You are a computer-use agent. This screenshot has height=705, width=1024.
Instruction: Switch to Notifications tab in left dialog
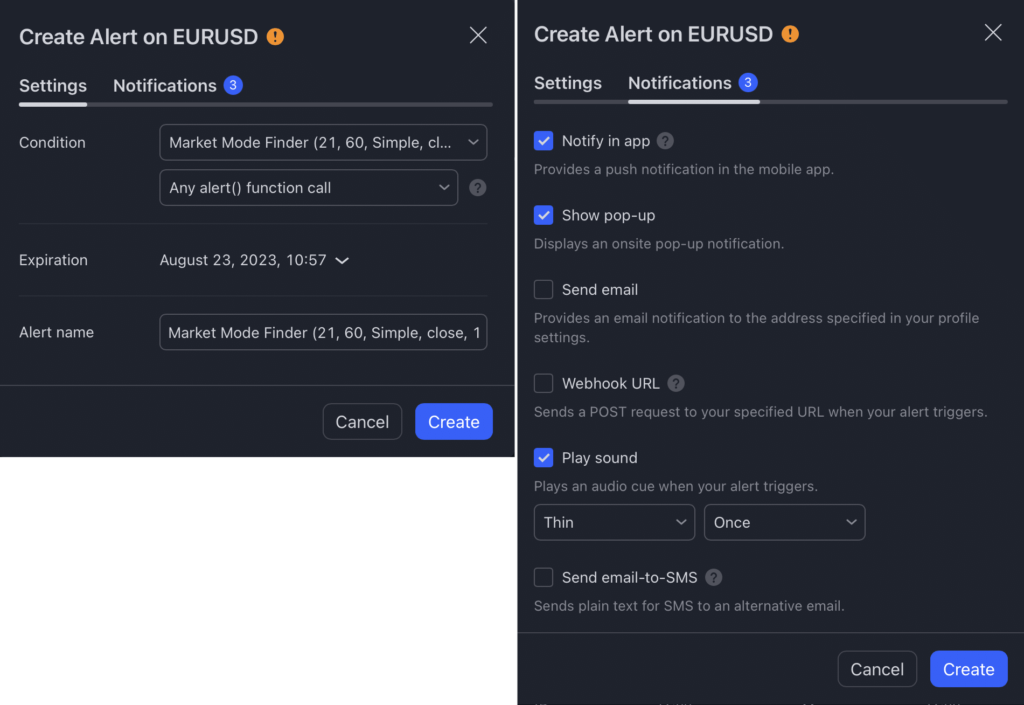coord(165,86)
